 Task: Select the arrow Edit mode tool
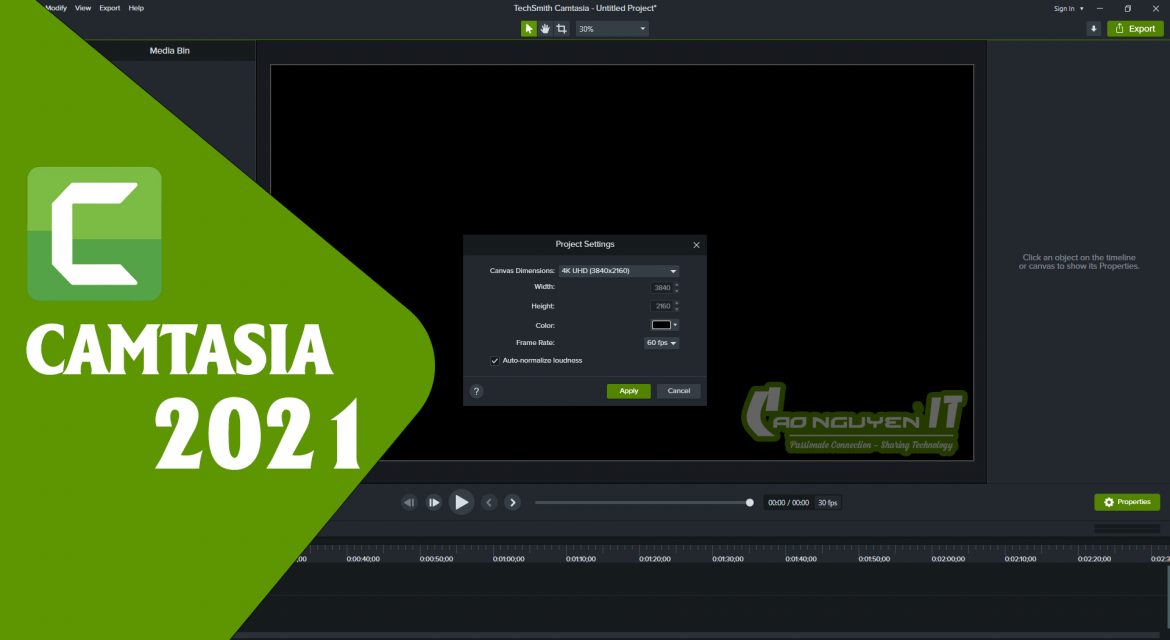pyautogui.click(x=529, y=29)
